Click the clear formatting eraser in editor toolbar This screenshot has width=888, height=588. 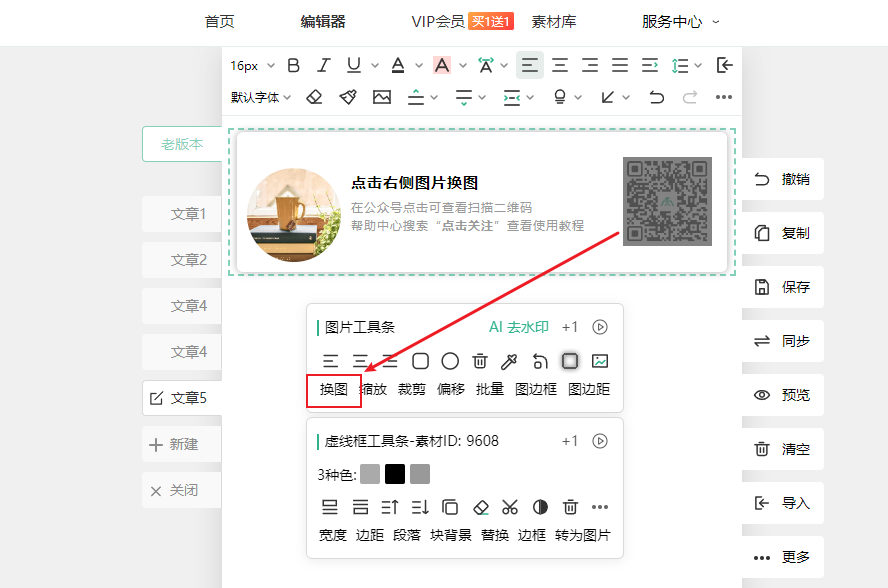point(314,97)
